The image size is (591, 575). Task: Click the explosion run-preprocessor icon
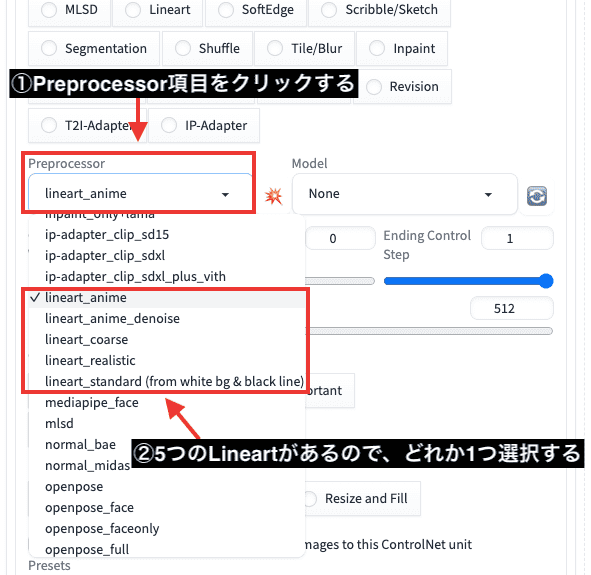pyautogui.click(x=273, y=196)
